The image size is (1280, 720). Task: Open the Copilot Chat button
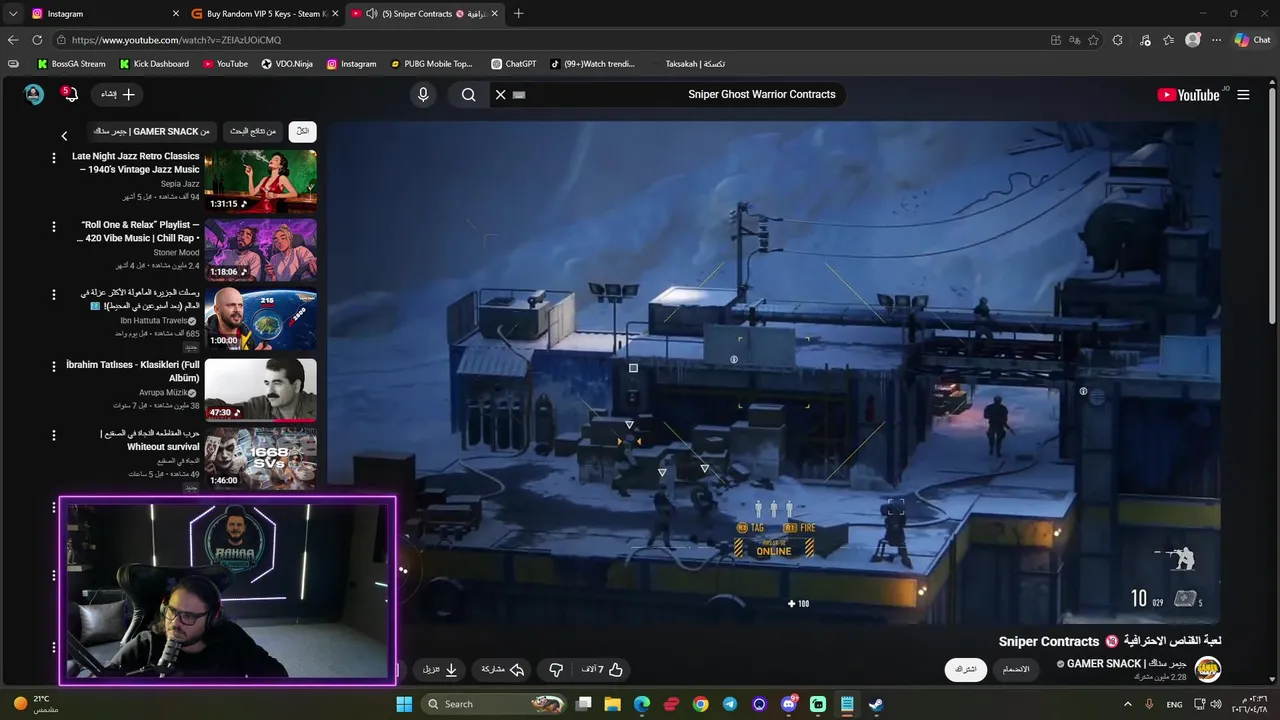point(1252,40)
